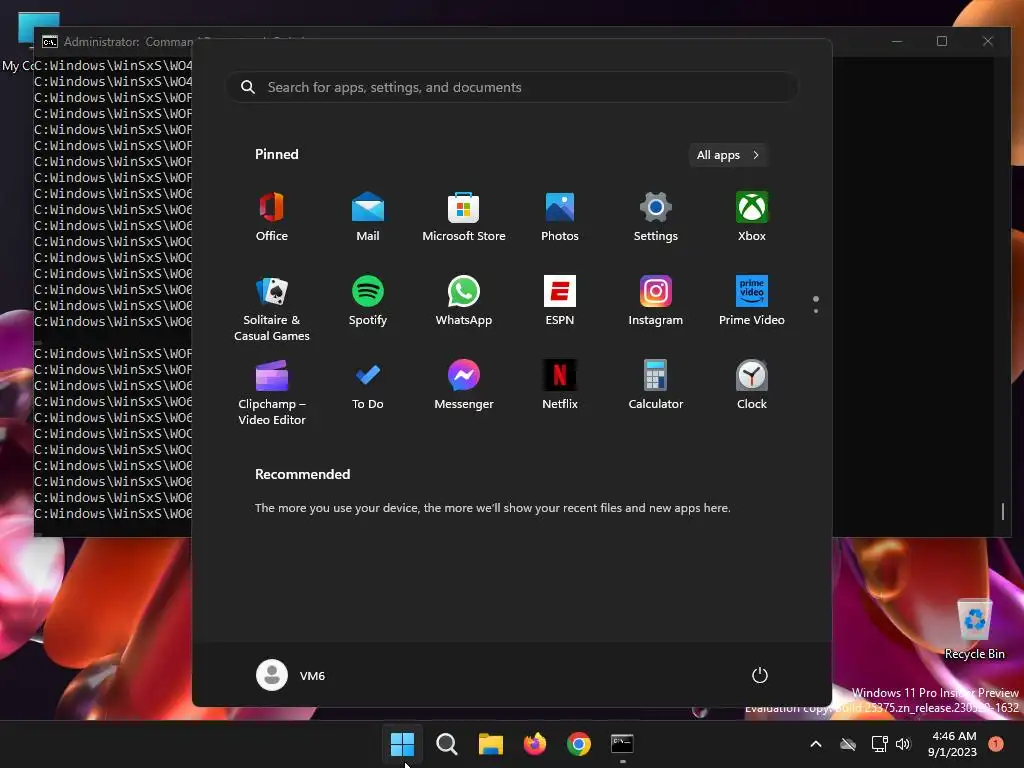Open the Recycle Bin on the desktop
The height and width of the screenshot is (768, 1024).
point(974,628)
